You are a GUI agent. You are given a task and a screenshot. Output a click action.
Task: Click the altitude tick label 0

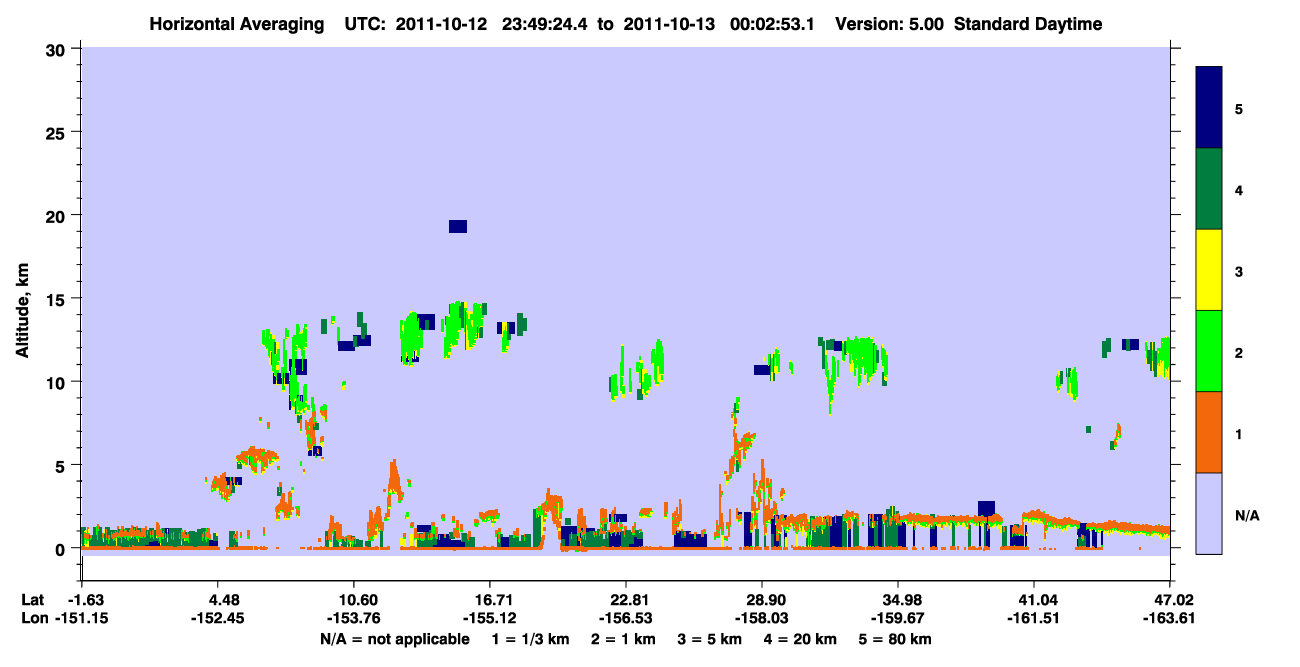tap(62, 549)
